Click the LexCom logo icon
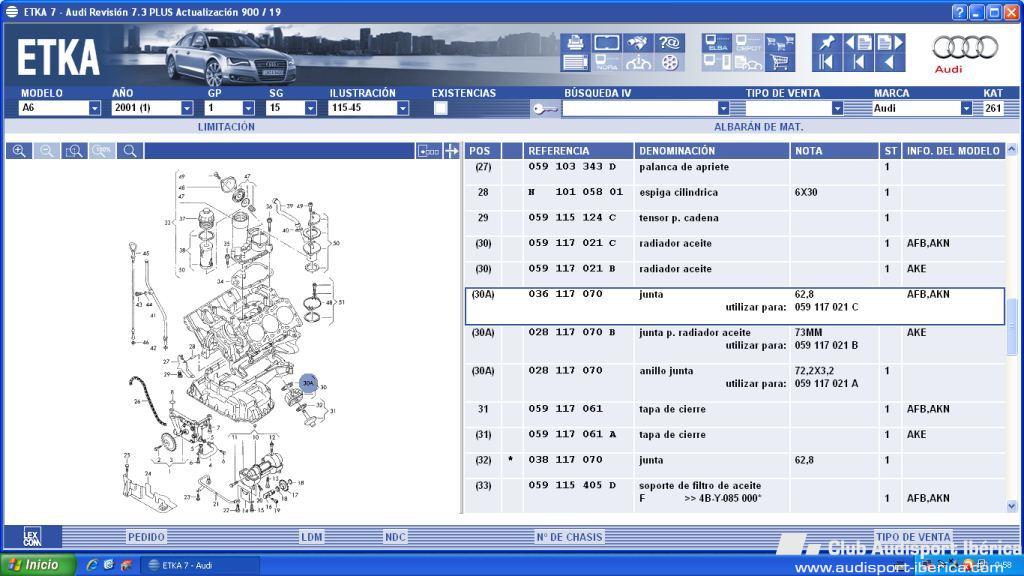The height and width of the screenshot is (576, 1024). click(x=32, y=537)
